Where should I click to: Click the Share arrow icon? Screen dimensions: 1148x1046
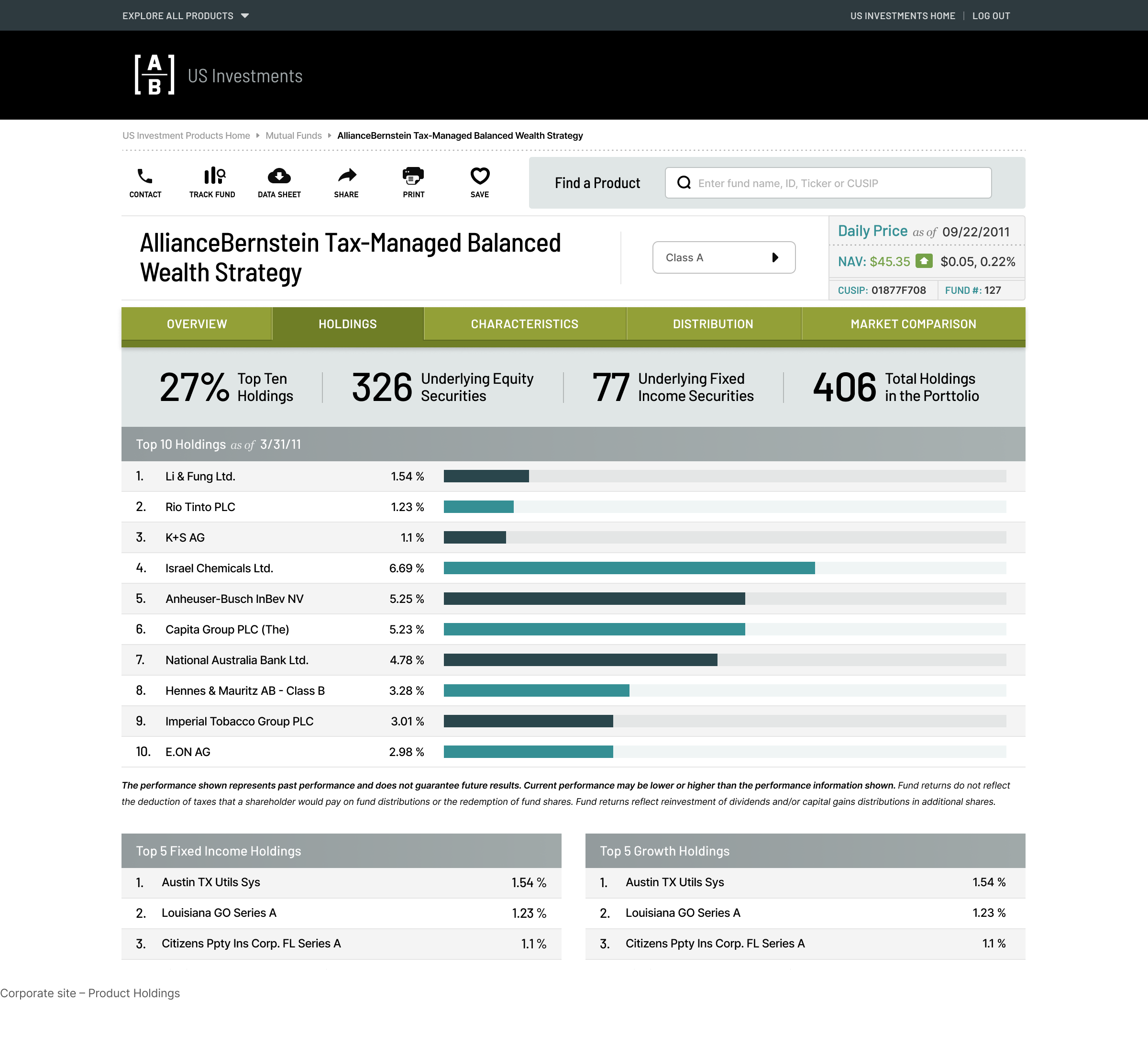coord(347,175)
